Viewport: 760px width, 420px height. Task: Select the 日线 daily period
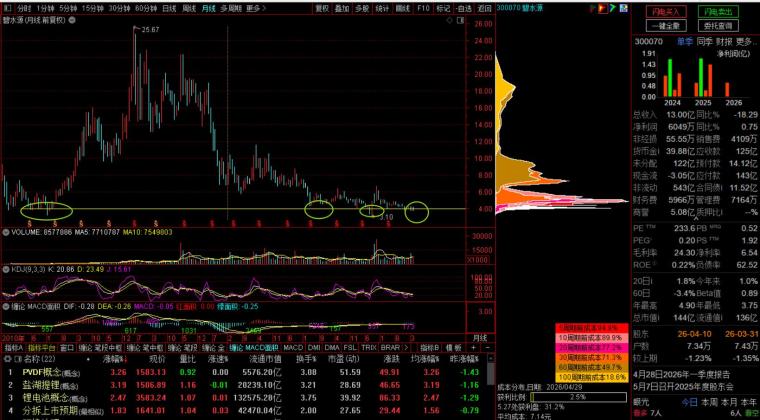tap(169, 8)
